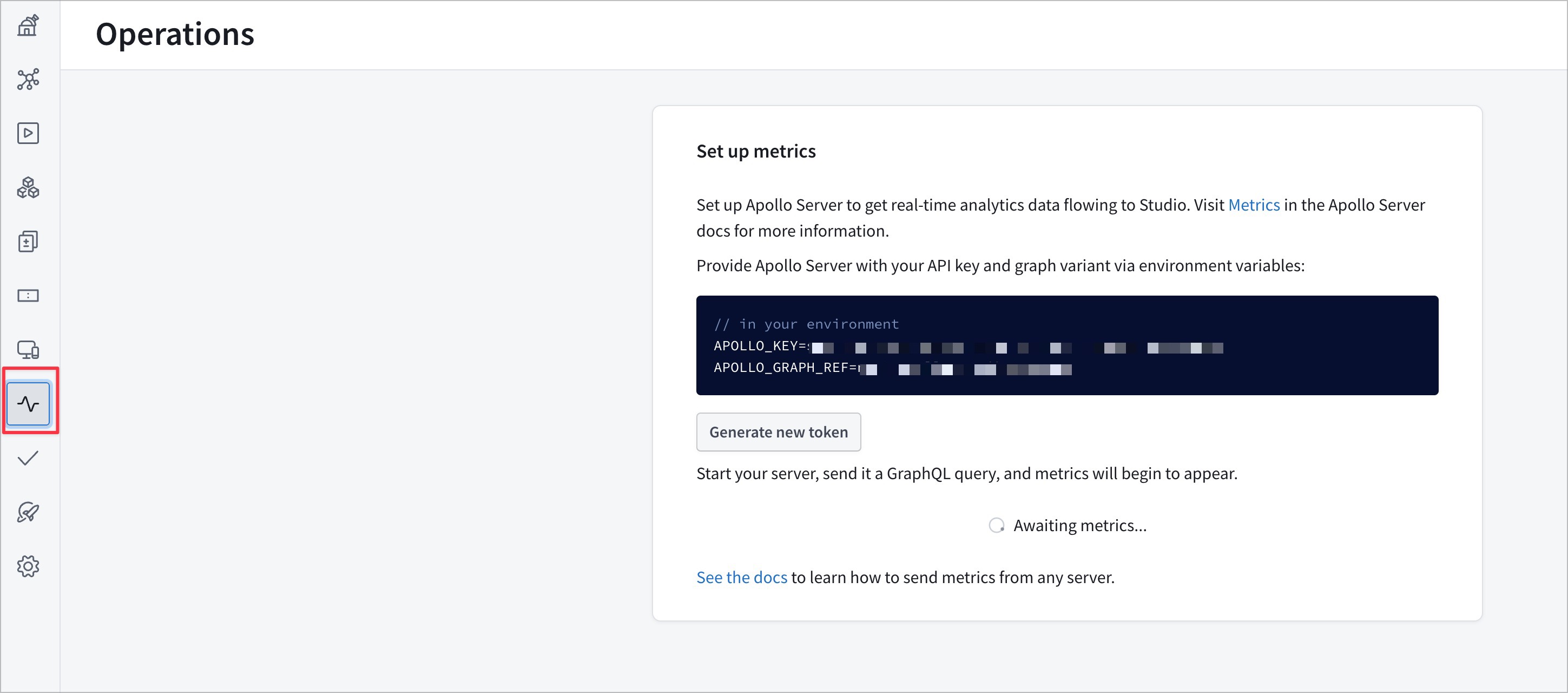Open the Changelog plus-minus document icon
1568x693 pixels.
click(28, 242)
